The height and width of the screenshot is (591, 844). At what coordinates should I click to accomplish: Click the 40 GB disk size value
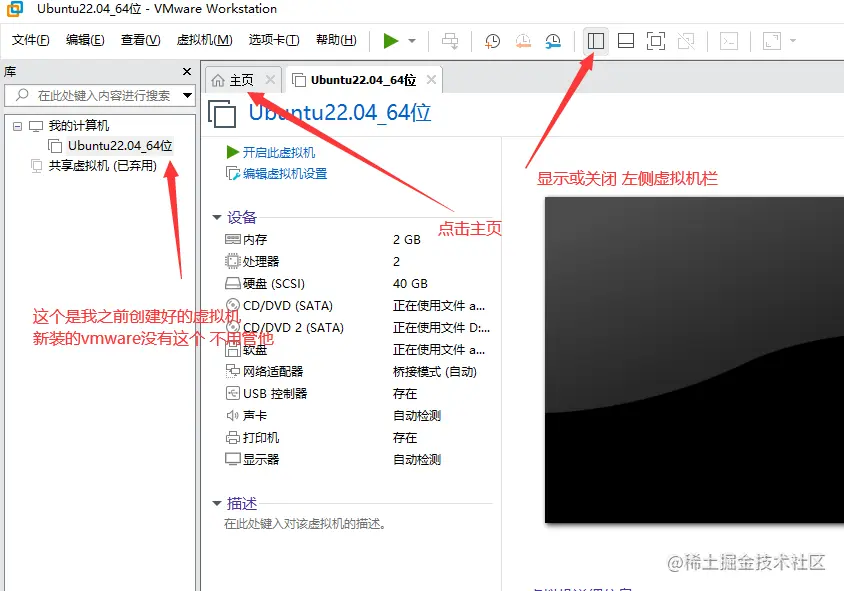pyautogui.click(x=410, y=284)
